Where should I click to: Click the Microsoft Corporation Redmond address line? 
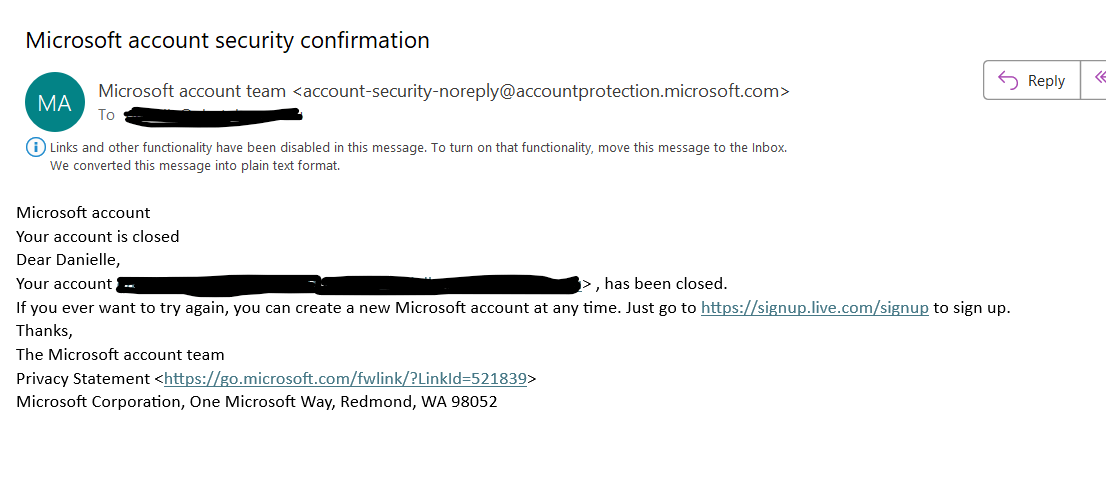[x=256, y=402]
